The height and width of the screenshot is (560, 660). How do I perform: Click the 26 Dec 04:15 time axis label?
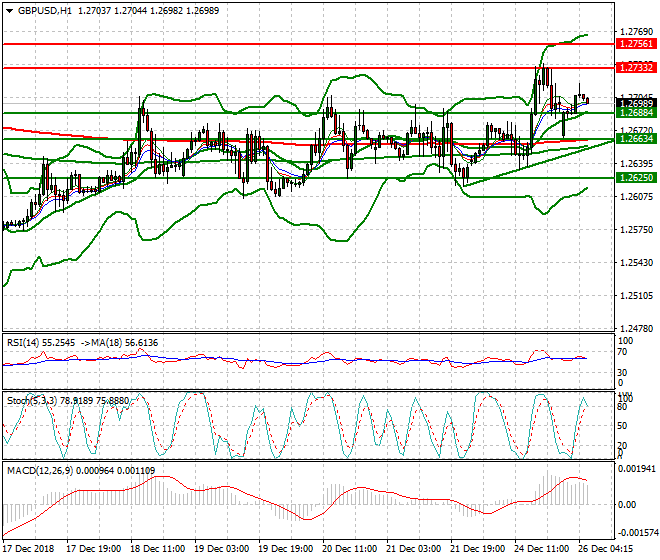(605, 550)
